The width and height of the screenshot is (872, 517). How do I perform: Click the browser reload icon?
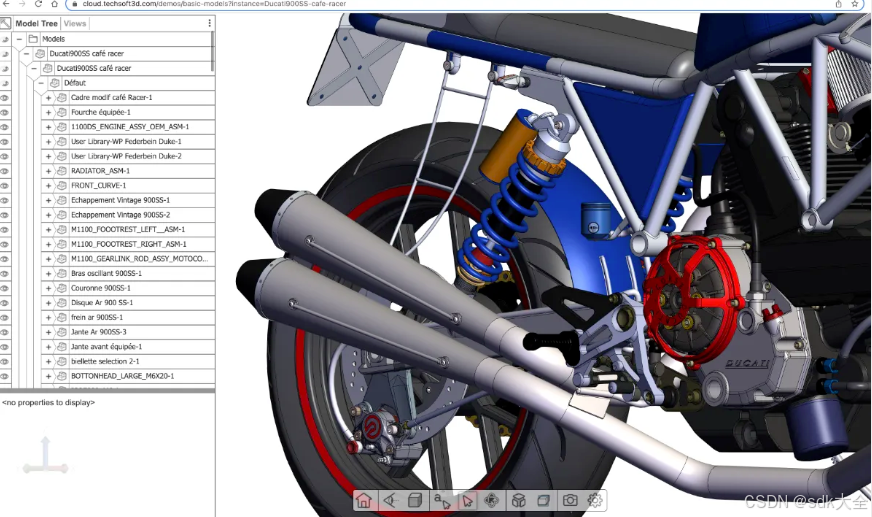tap(38, 3)
